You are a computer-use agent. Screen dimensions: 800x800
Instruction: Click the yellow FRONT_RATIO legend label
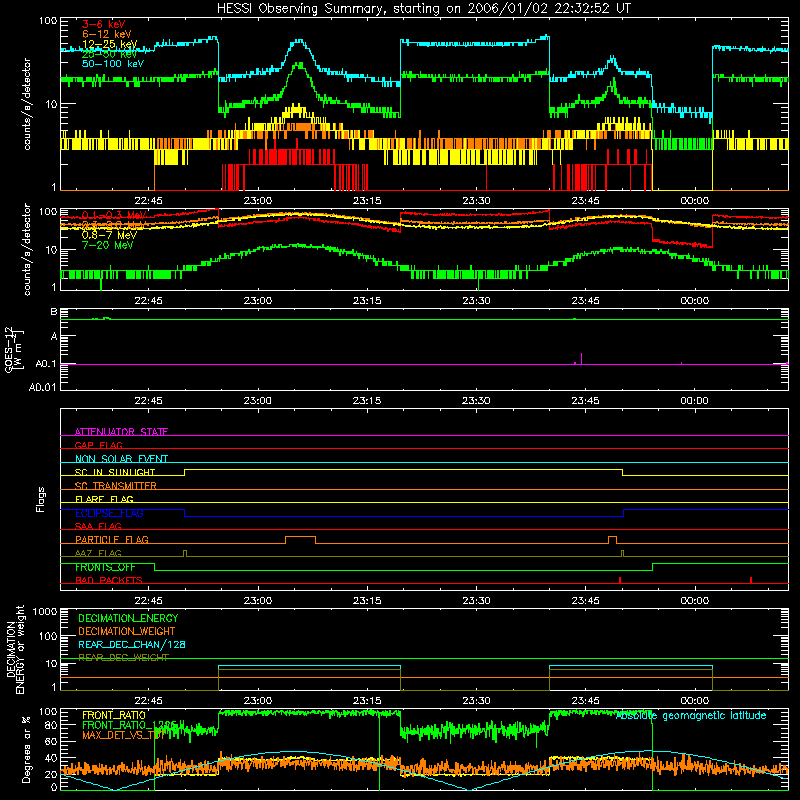coord(114,715)
